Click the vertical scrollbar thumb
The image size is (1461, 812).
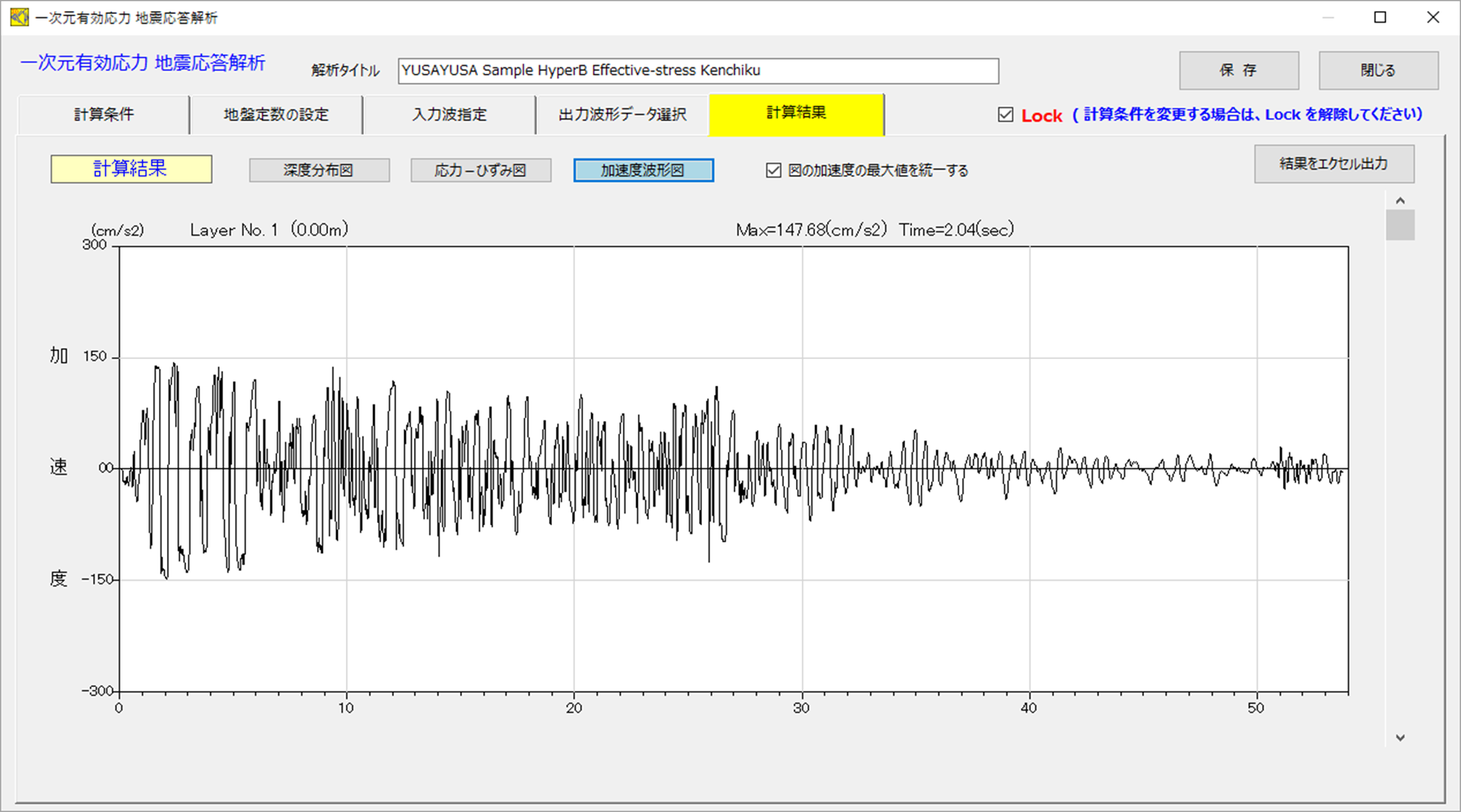click(x=1400, y=225)
